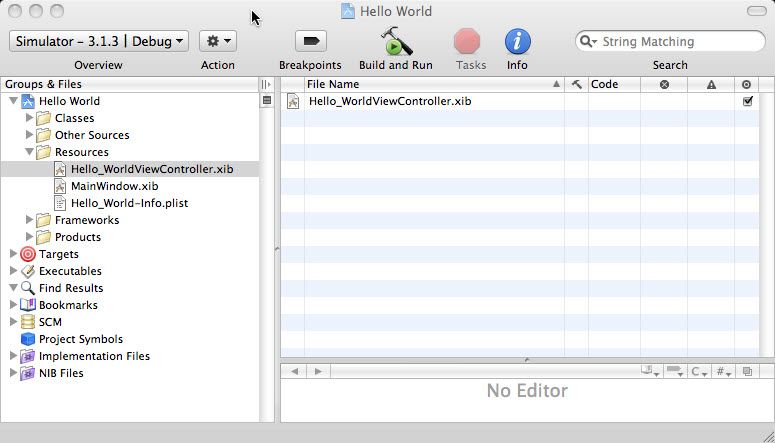
Task: Select the Frameworks folder icon
Action: pos(43,220)
